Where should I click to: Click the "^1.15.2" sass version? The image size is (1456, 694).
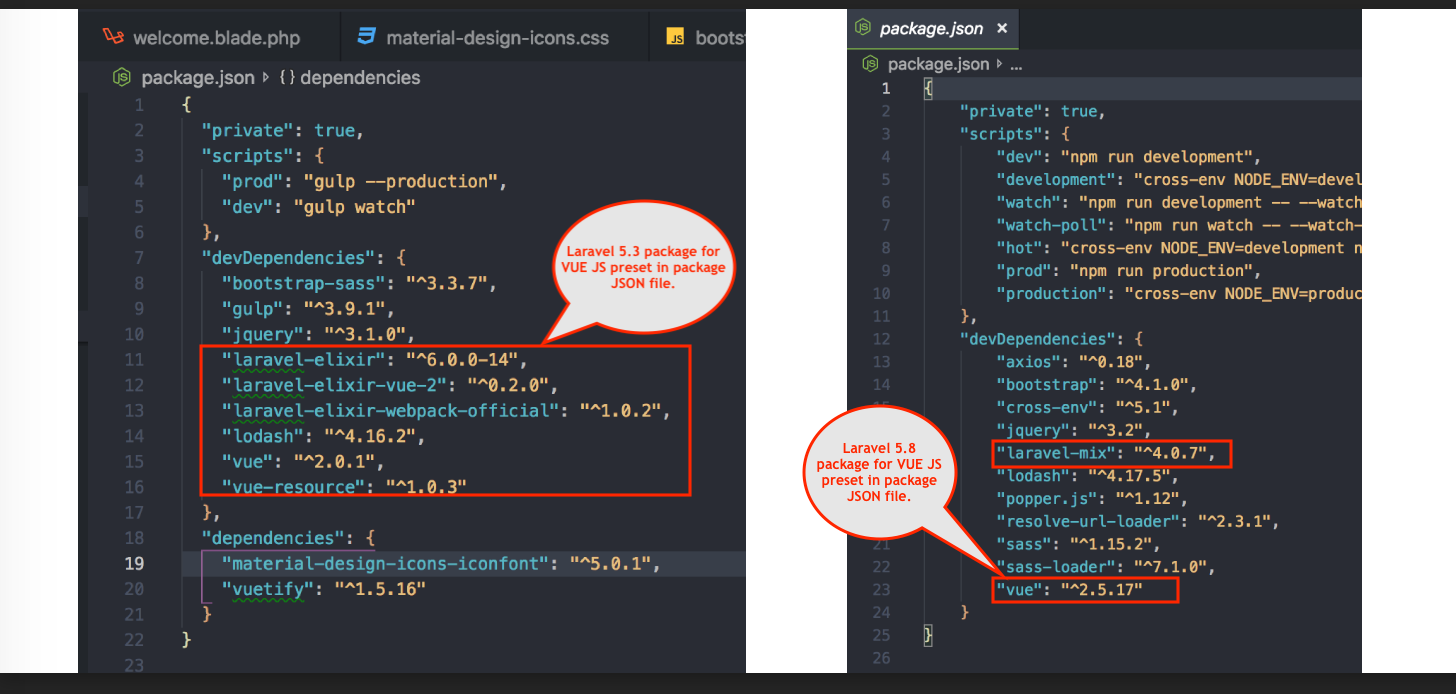[1111, 545]
